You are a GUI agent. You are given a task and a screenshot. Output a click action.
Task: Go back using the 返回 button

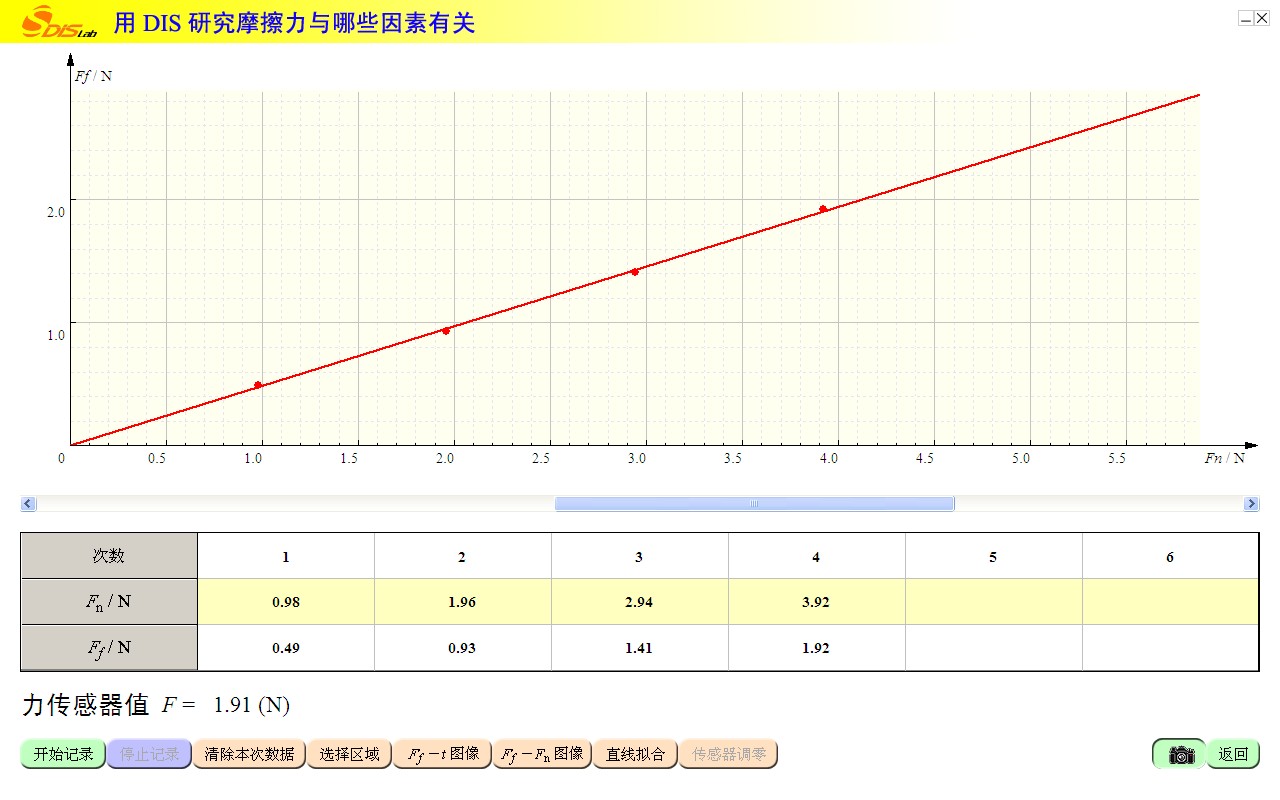[1232, 754]
